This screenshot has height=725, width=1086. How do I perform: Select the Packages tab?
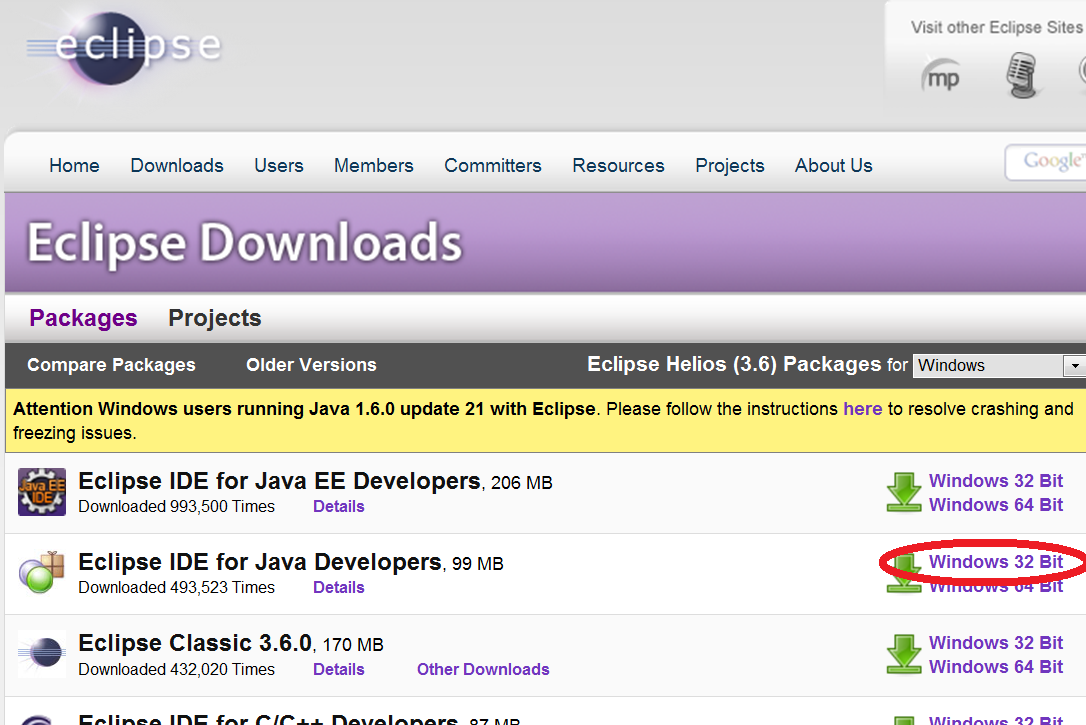click(x=83, y=318)
